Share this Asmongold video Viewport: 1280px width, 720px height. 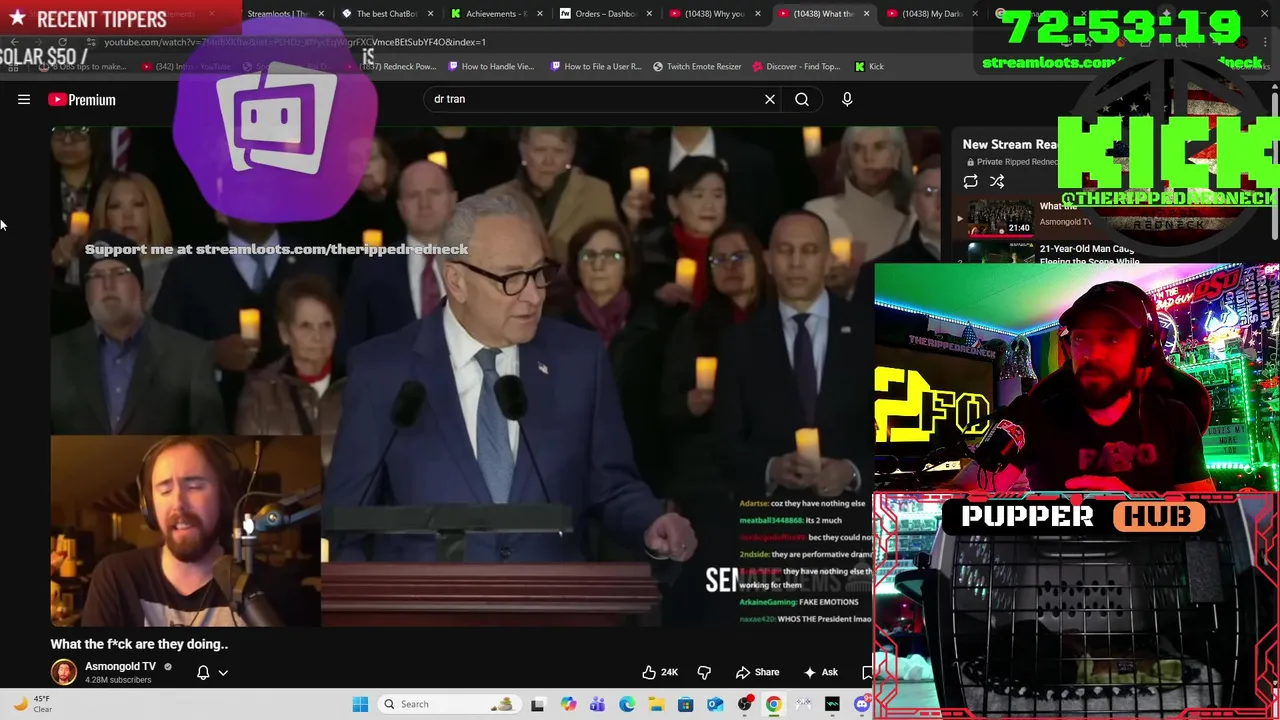(x=757, y=672)
